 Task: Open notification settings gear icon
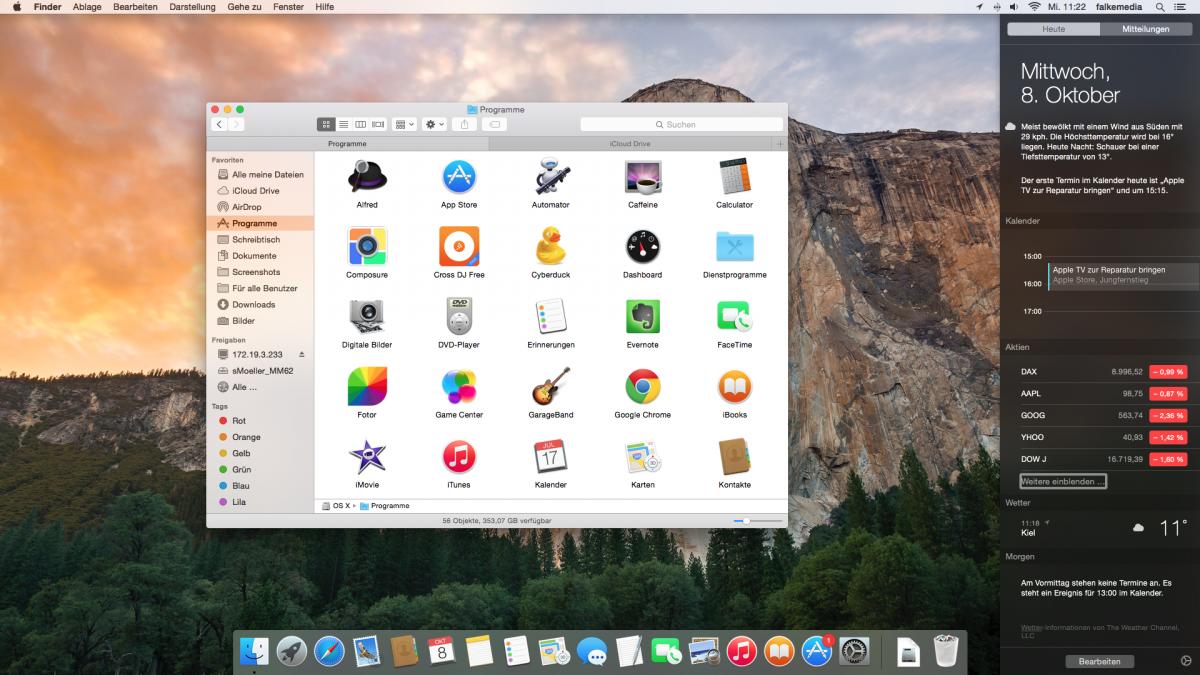click(1186, 661)
